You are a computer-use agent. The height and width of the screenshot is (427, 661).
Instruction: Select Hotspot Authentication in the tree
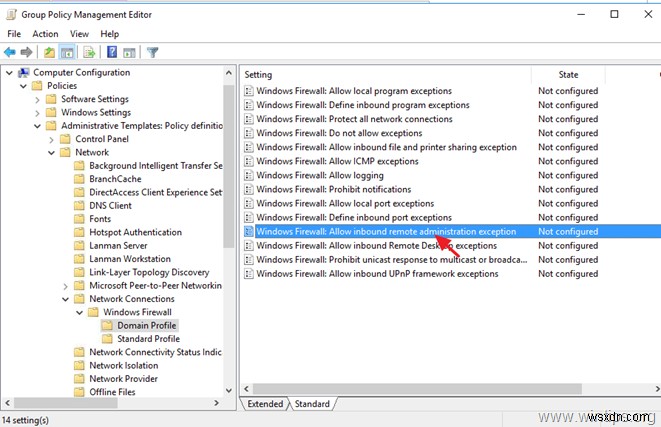pyautogui.click(x=135, y=232)
